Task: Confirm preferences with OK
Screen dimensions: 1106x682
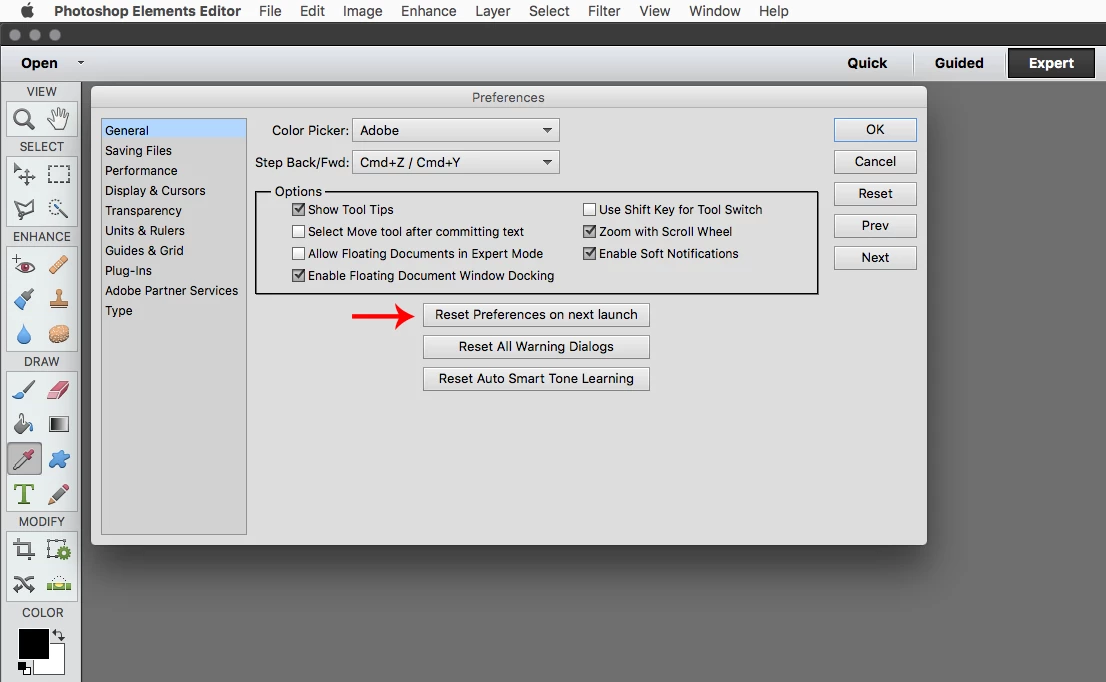Action: pos(875,129)
